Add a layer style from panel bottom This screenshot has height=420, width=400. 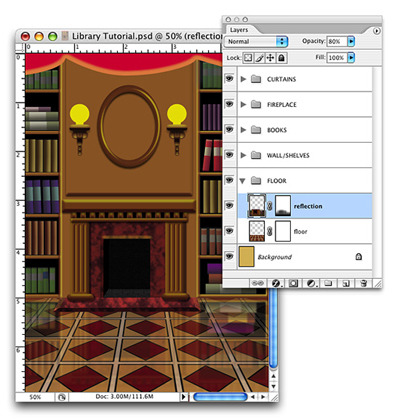276,283
